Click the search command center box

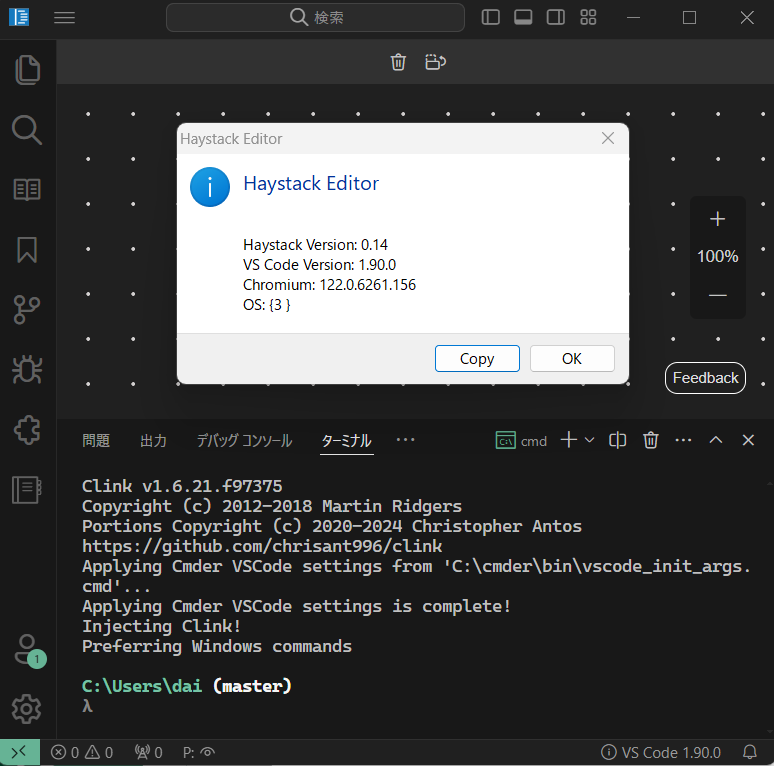[315, 18]
